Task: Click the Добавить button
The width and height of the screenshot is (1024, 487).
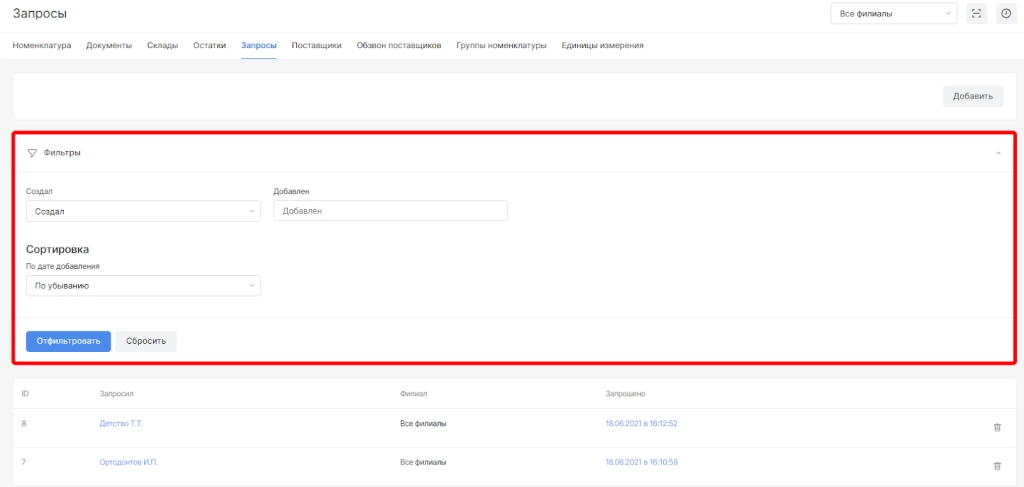Action: 972,96
